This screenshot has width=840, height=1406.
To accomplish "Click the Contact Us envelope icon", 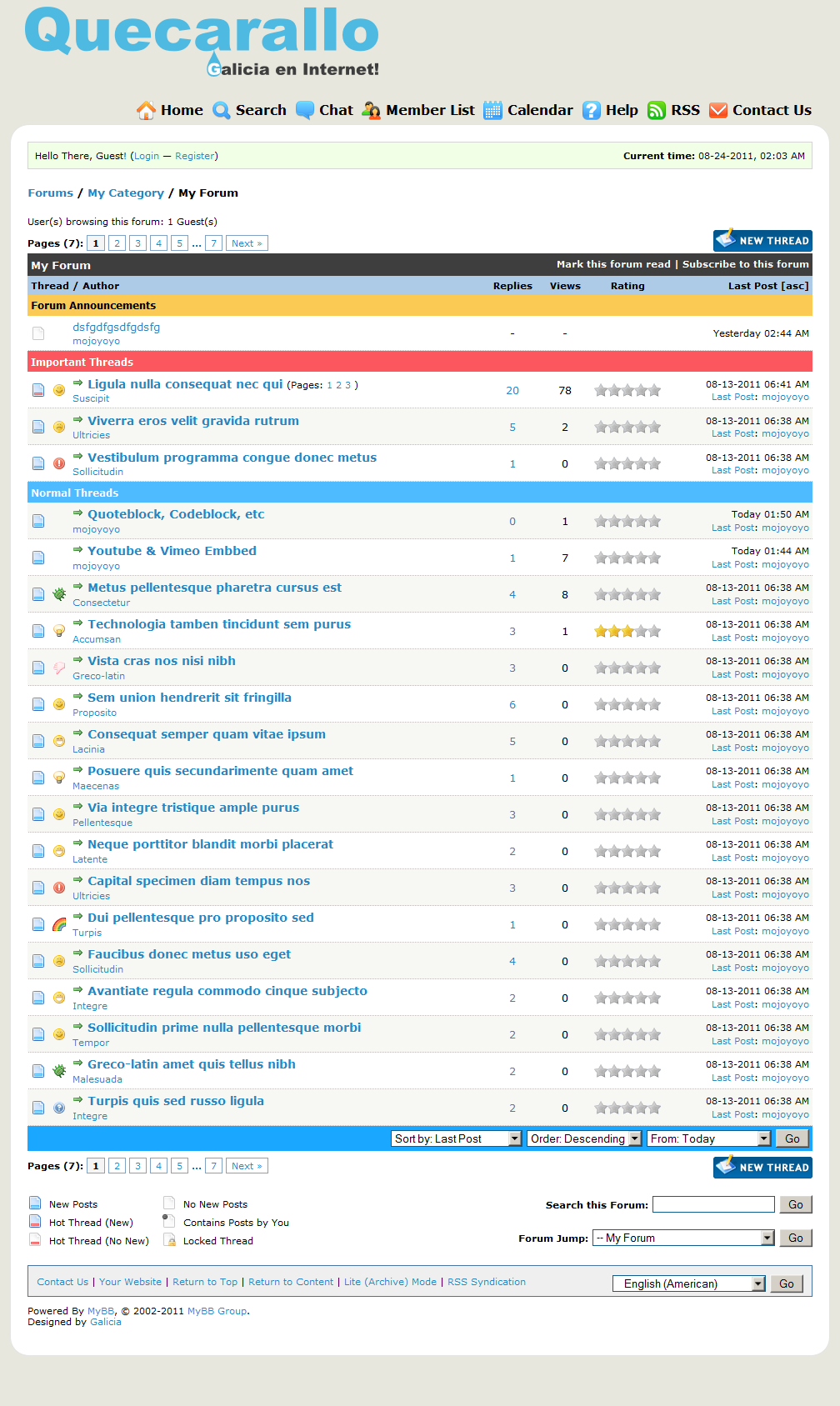I will (718, 110).
